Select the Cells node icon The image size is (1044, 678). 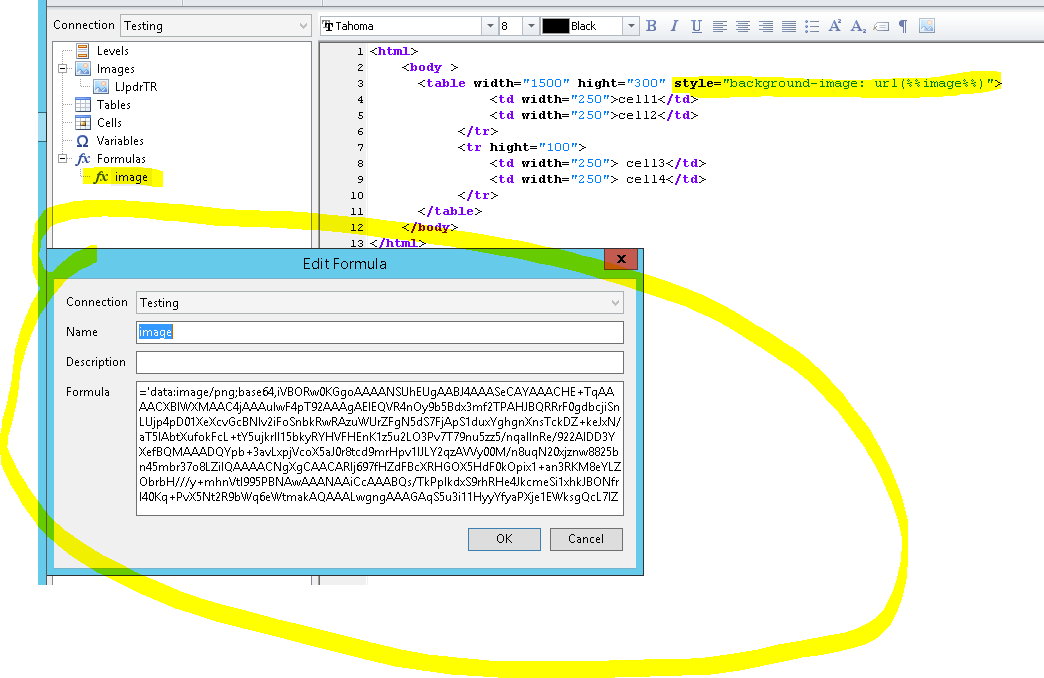[83, 123]
